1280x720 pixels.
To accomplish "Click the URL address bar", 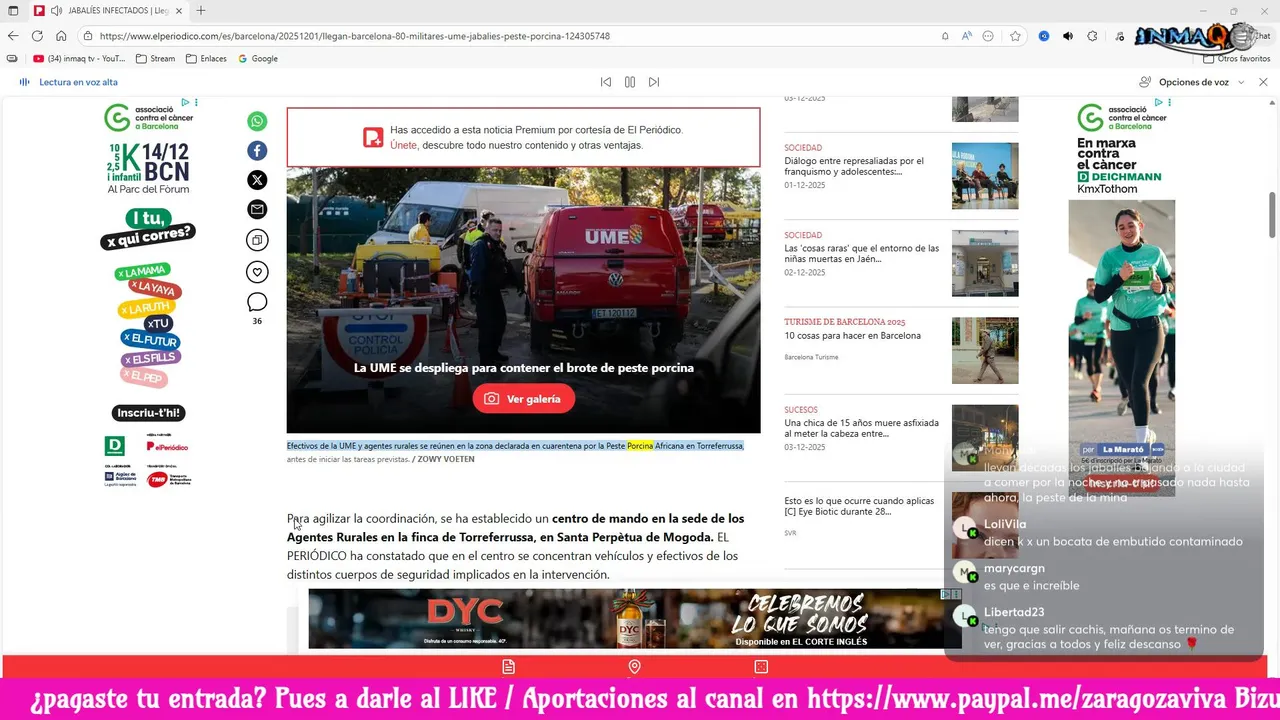I will (510, 36).
